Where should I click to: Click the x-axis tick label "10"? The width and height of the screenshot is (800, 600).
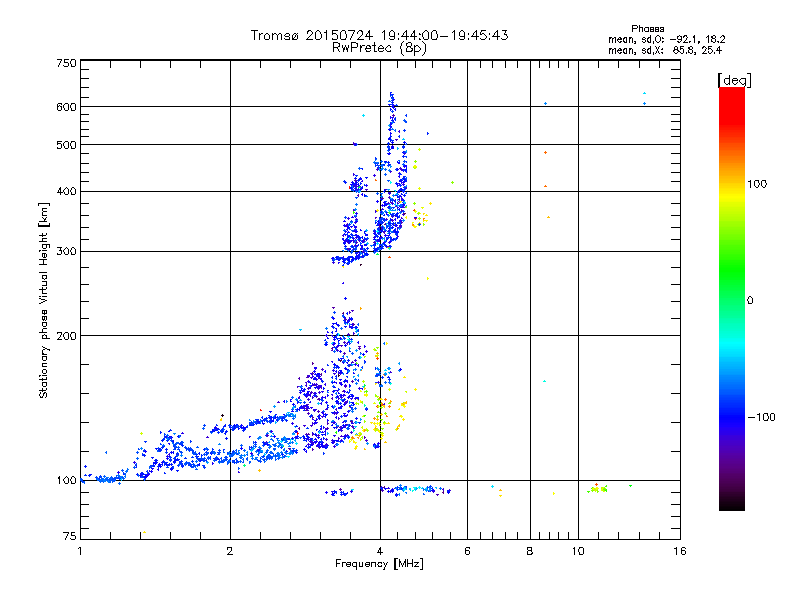coord(578,551)
